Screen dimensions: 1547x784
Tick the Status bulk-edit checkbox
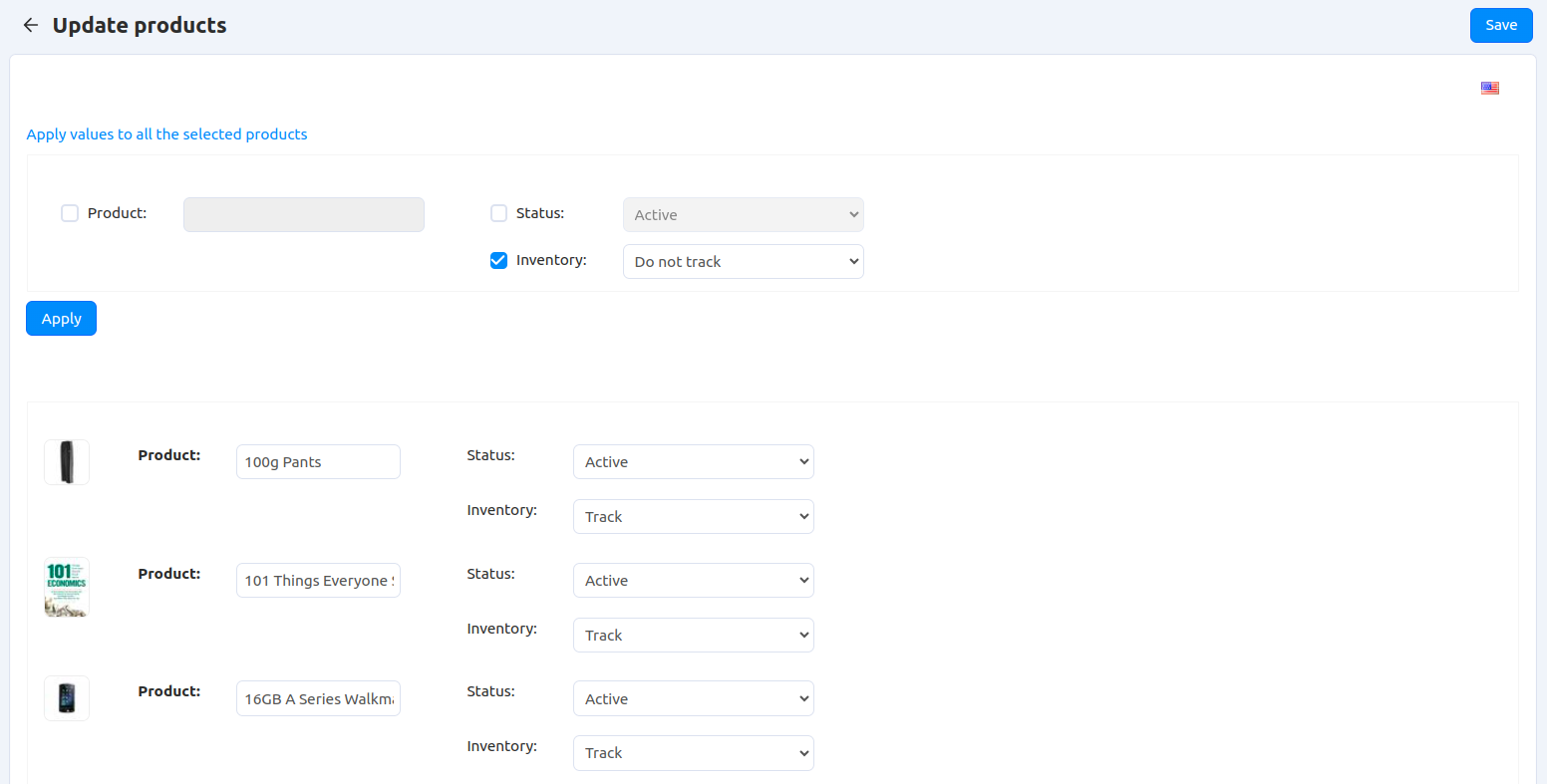point(499,213)
